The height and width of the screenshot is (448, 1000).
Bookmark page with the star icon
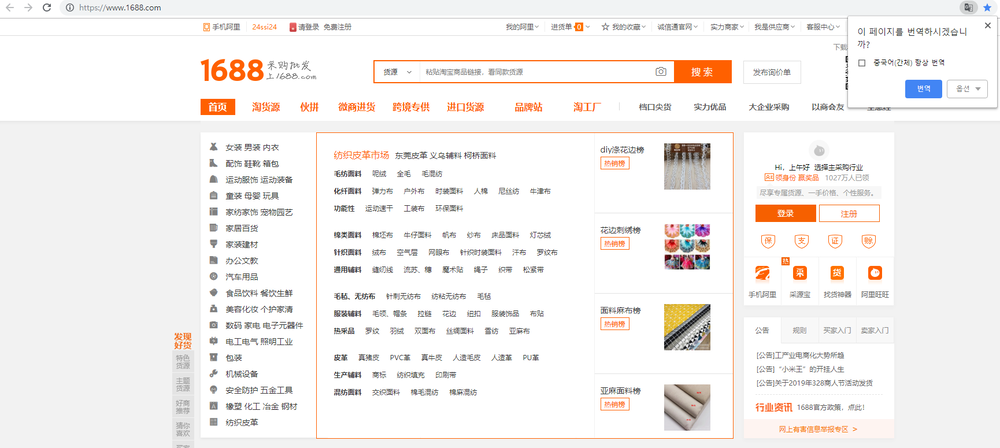[x=987, y=8]
